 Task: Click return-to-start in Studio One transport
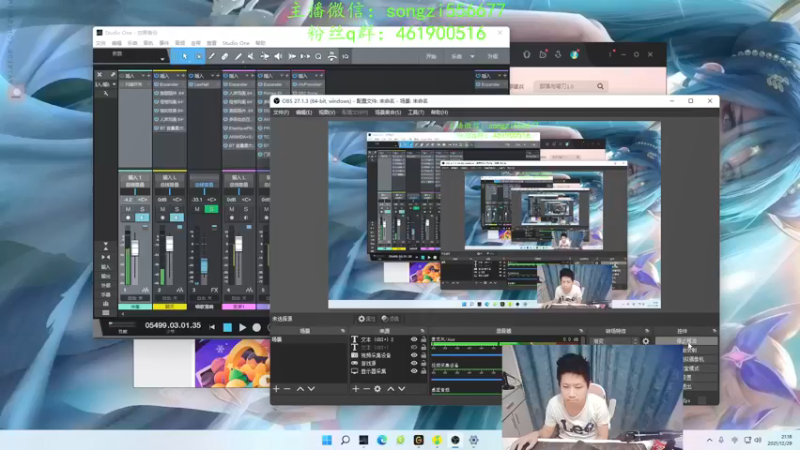pyautogui.click(x=212, y=328)
